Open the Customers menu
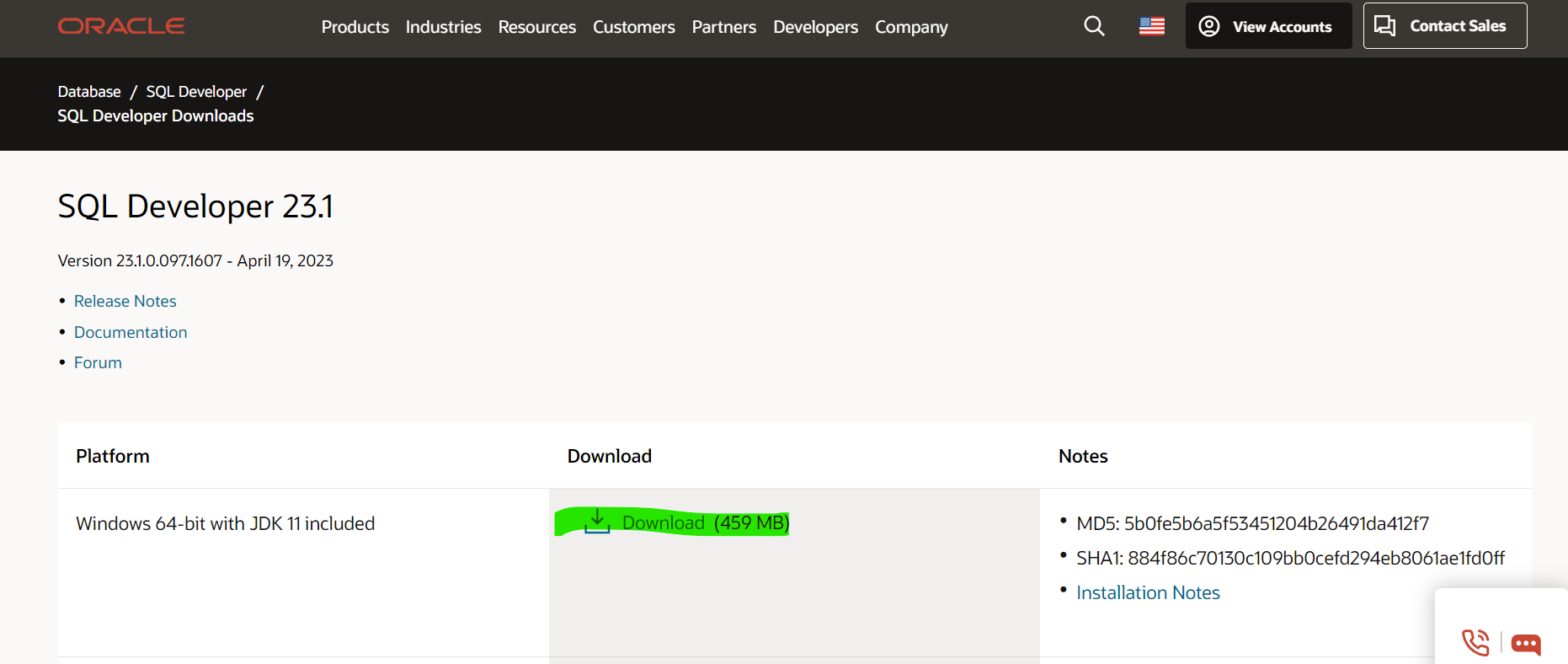The height and width of the screenshot is (664, 1568). point(634,27)
